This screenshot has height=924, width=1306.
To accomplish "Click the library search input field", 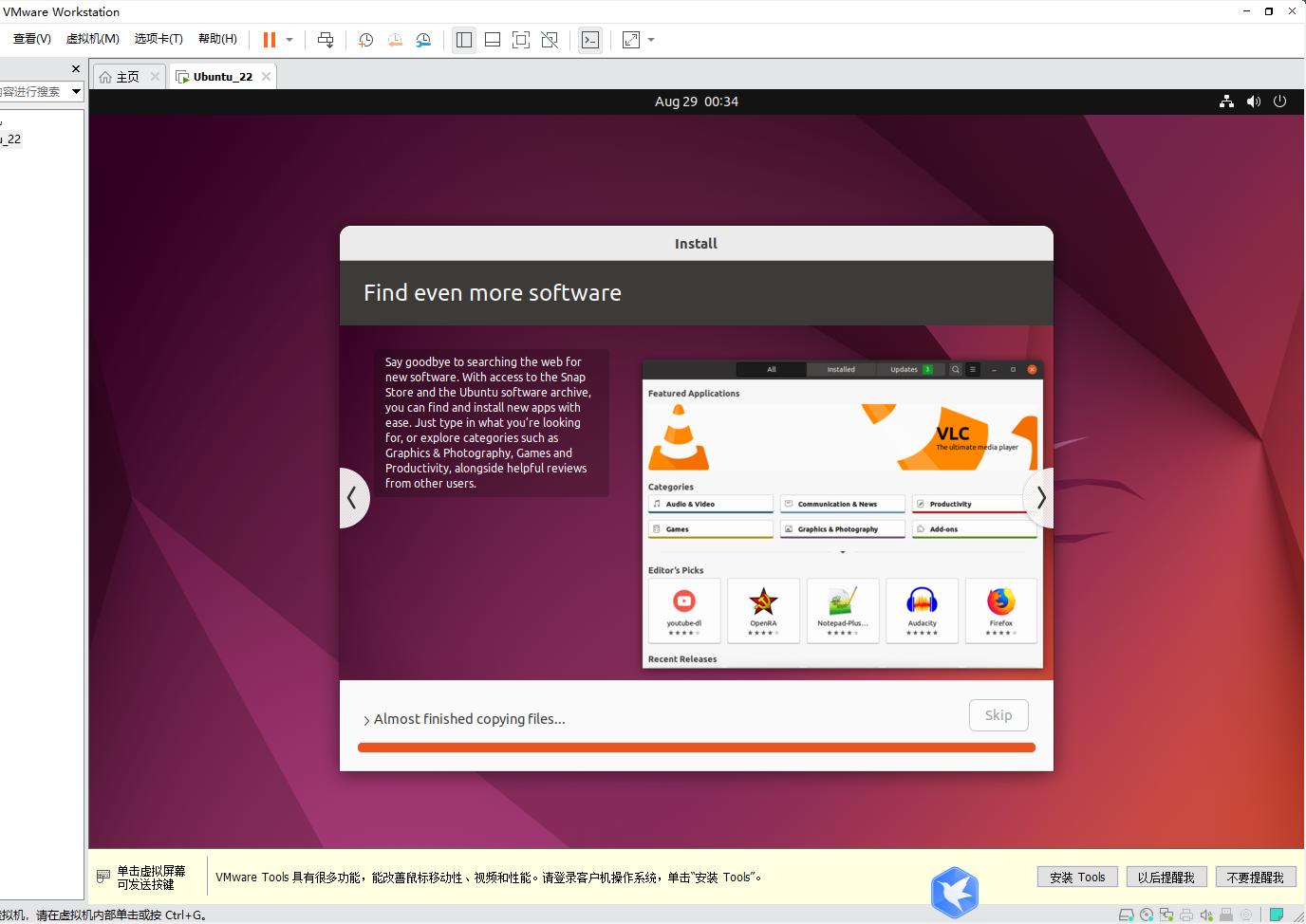I will tap(32, 91).
